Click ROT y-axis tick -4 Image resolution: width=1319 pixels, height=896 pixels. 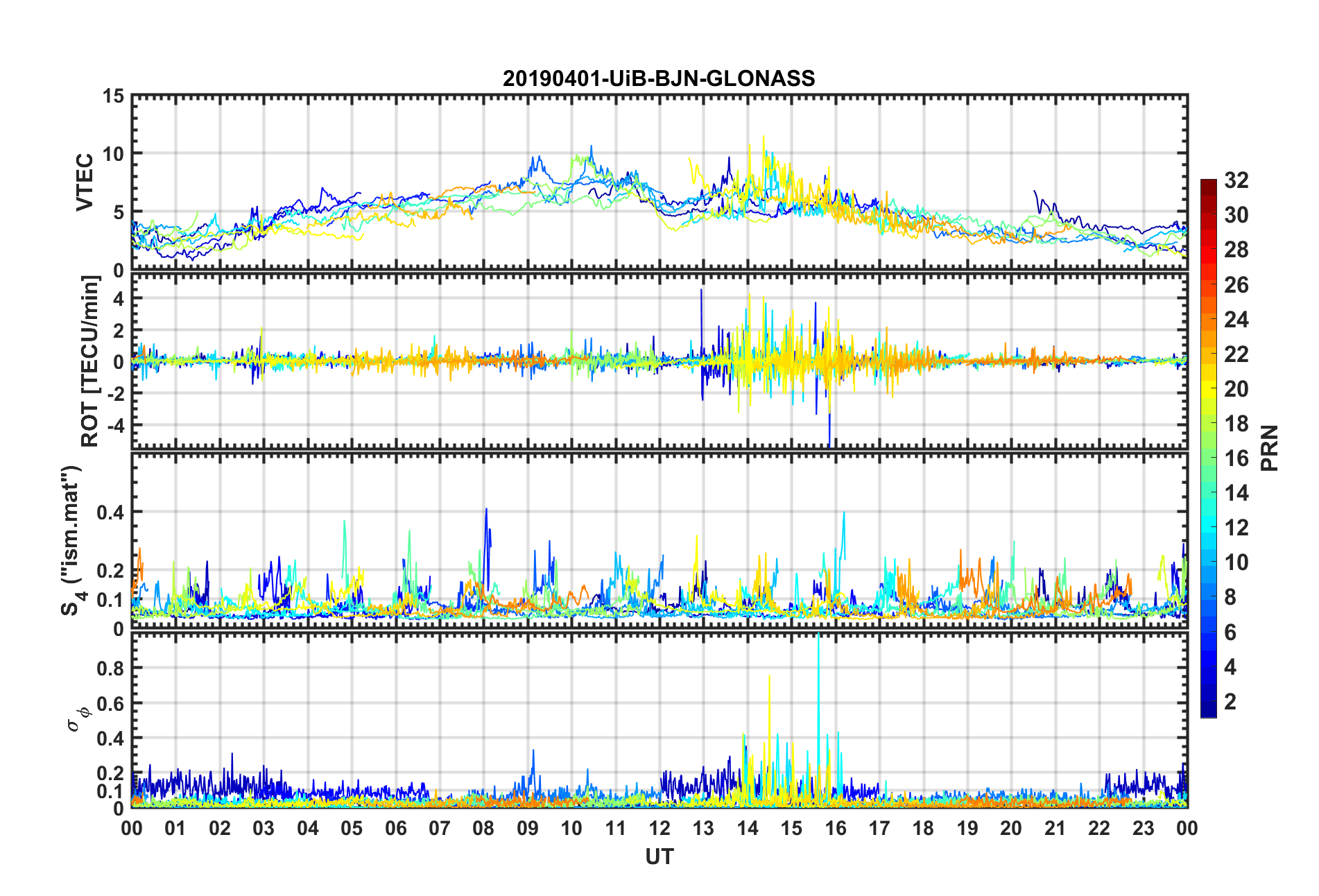(x=114, y=424)
